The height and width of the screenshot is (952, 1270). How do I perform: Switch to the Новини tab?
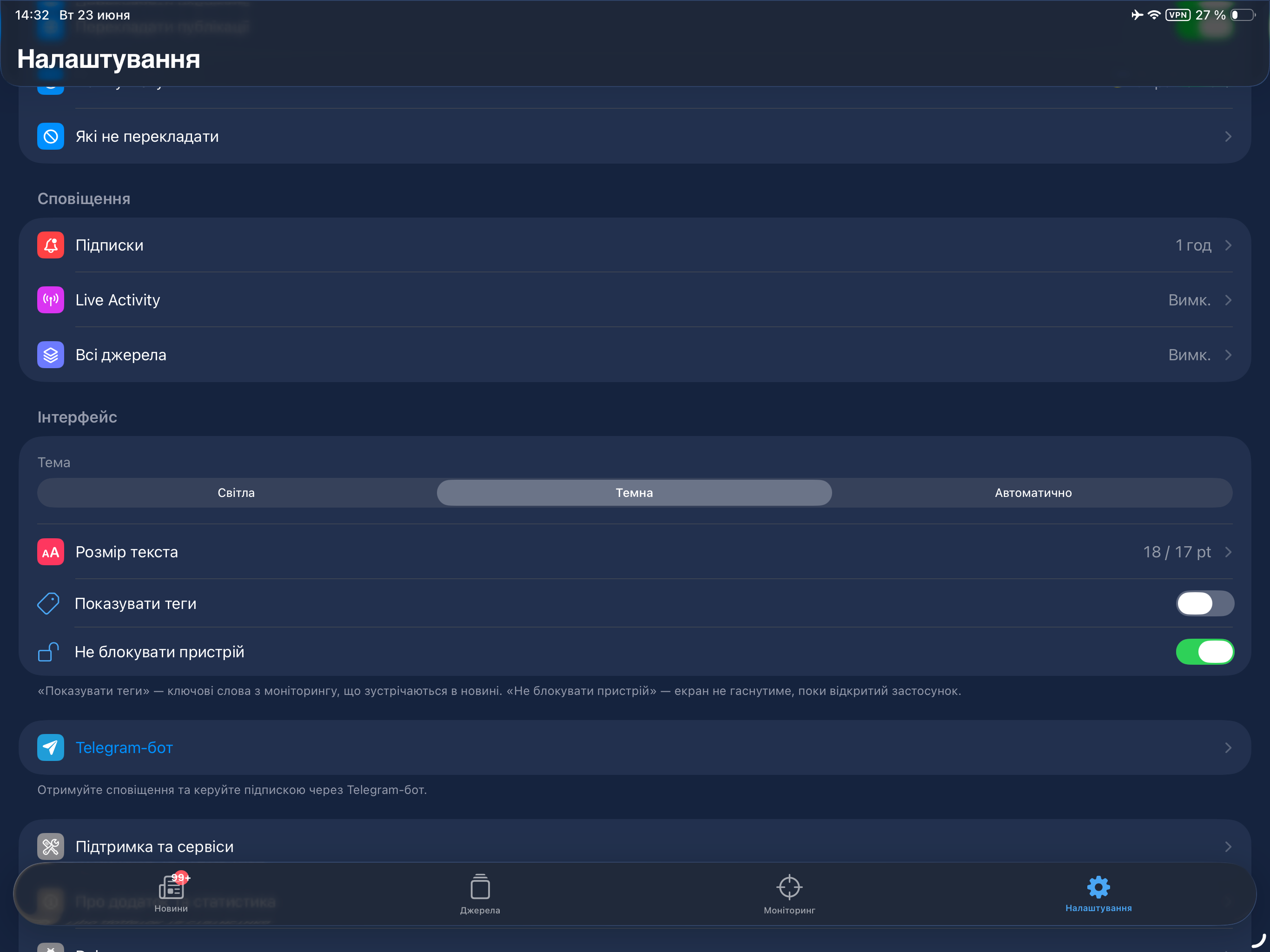click(171, 893)
